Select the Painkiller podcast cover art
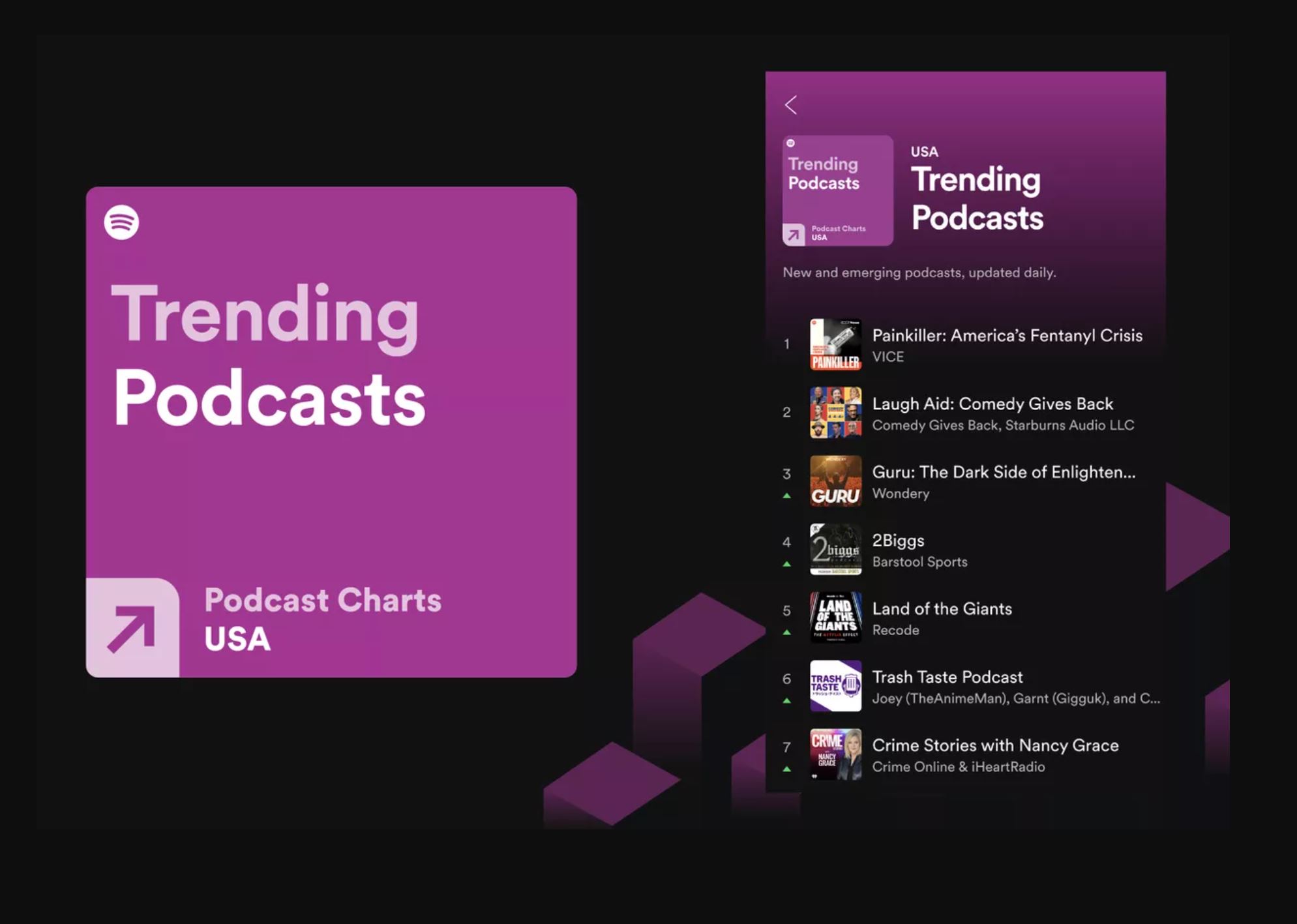 835,344
